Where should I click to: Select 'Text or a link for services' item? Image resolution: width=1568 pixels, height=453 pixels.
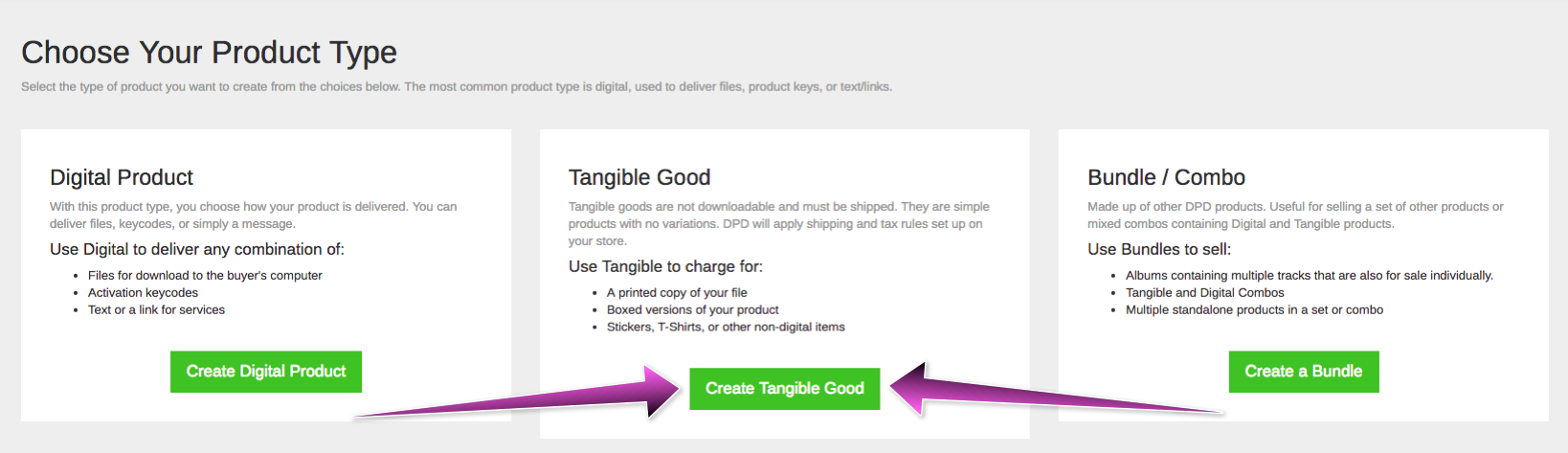tap(156, 310)
